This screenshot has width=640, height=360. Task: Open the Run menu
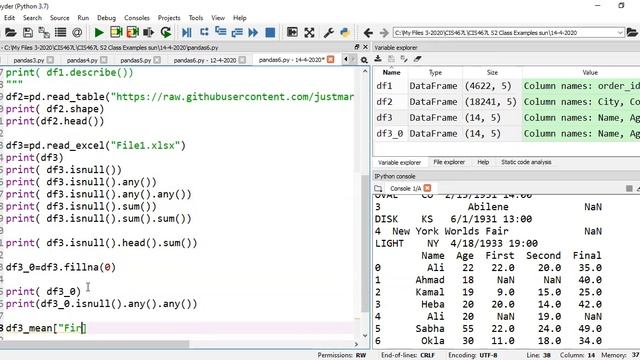[83, 18]
